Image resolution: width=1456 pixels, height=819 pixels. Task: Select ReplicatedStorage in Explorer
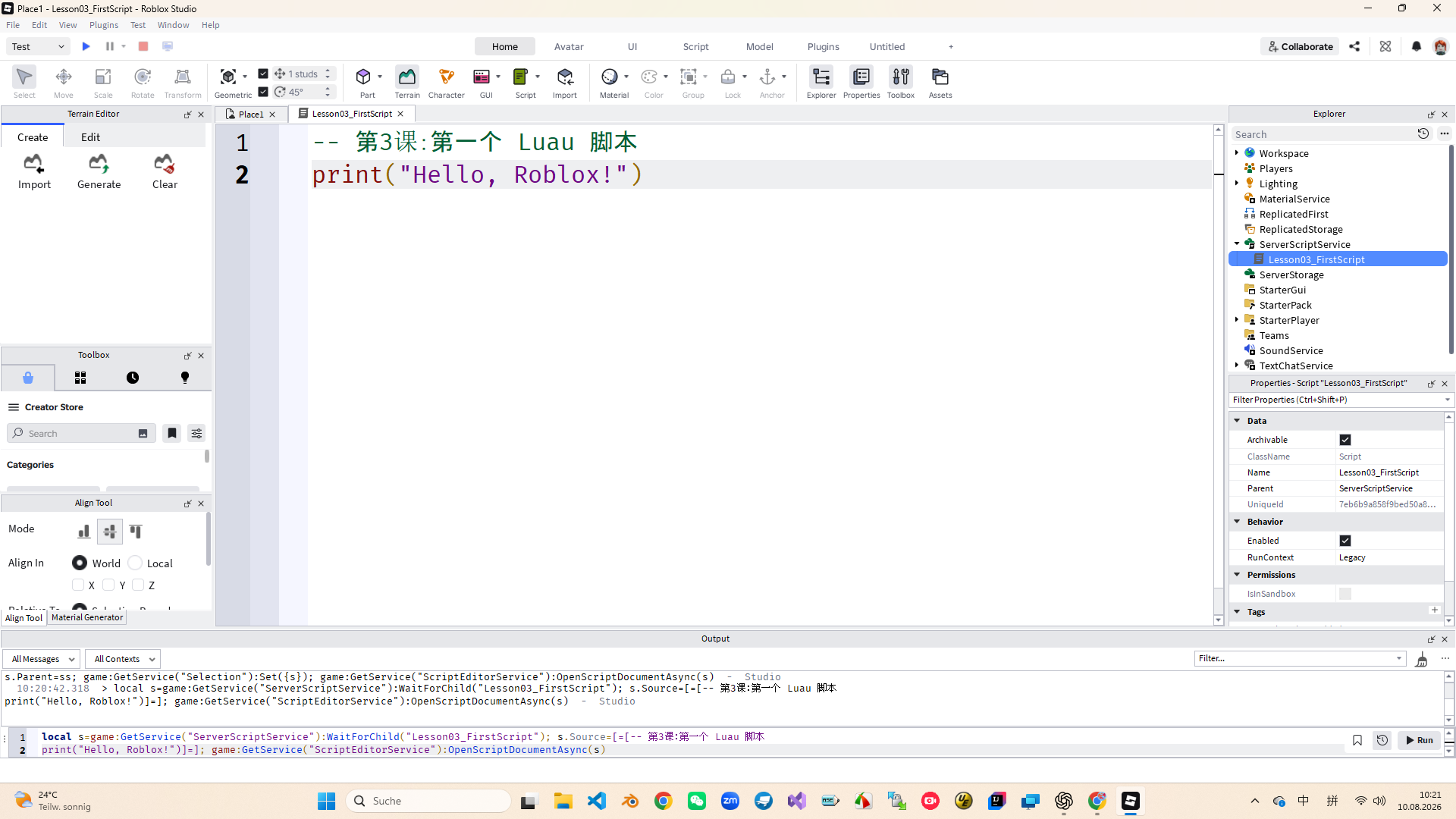1301,229
